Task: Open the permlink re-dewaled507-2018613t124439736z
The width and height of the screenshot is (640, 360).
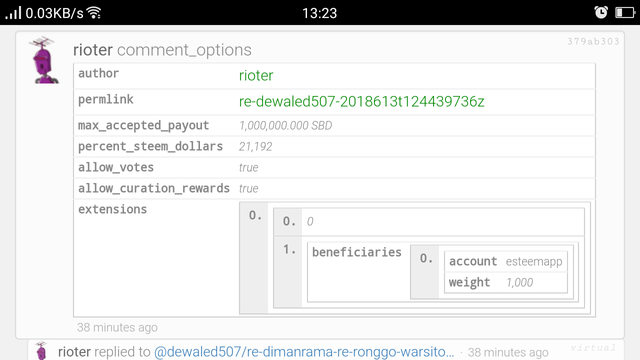Action: point(362,101)
